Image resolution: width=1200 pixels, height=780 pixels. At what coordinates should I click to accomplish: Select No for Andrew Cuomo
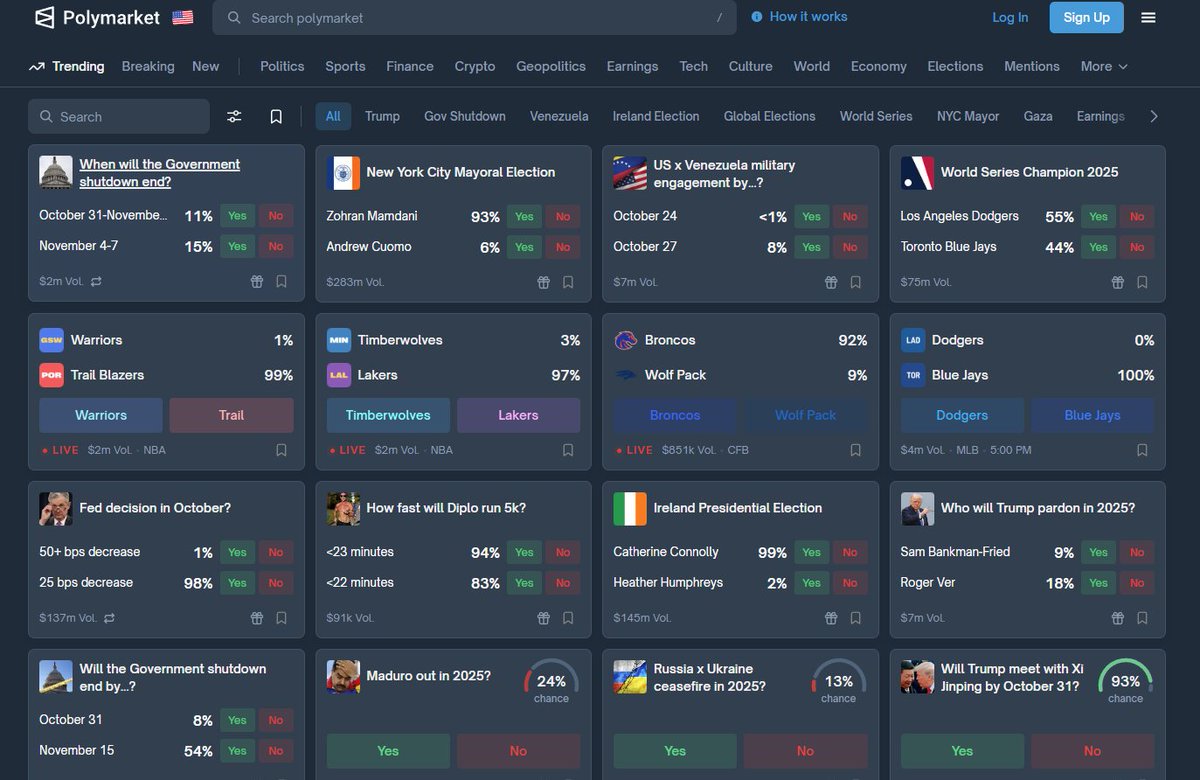coord(563,247)
